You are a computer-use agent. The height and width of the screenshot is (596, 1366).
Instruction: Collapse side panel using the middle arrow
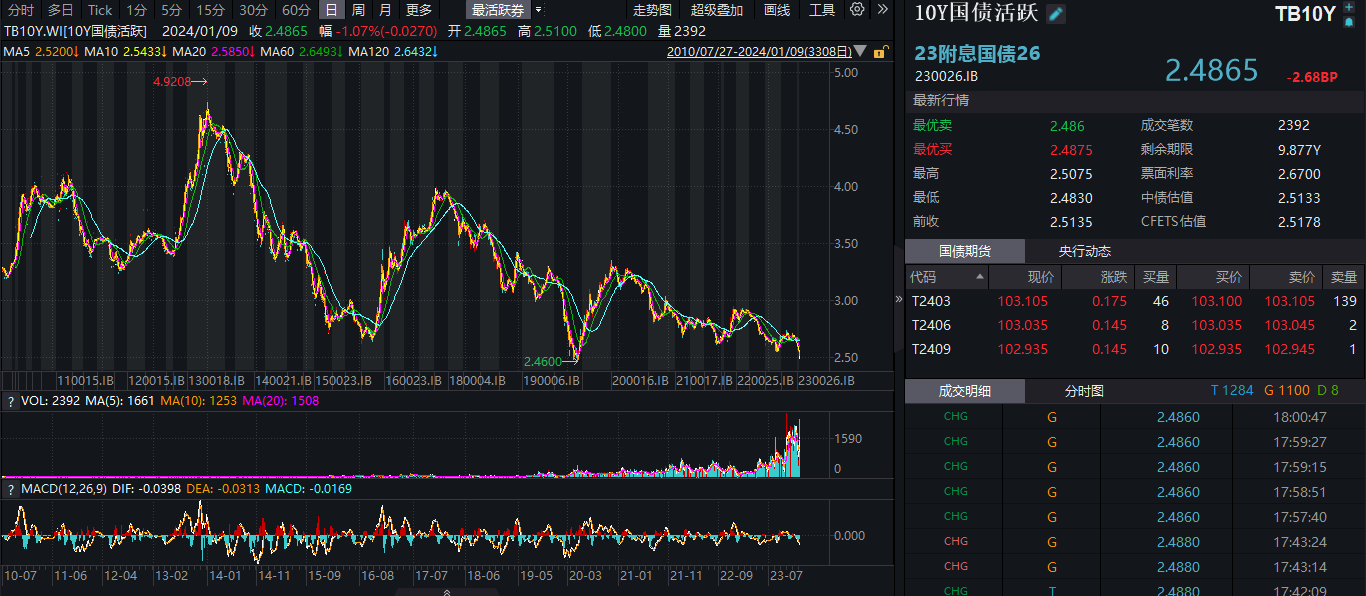(897, 299)
